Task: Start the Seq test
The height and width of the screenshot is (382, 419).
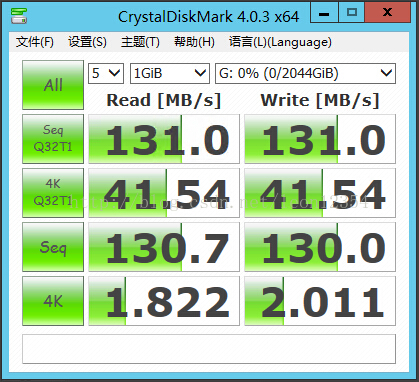Action: pyautogui.click(x=53, y=247)
